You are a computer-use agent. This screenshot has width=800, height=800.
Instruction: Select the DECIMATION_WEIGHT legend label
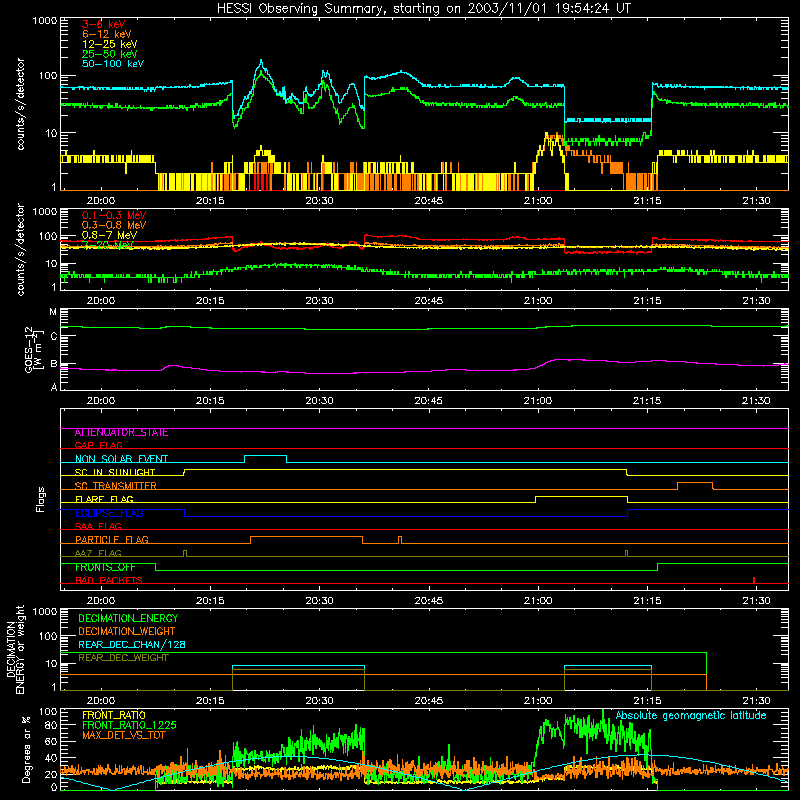[127, 632]
